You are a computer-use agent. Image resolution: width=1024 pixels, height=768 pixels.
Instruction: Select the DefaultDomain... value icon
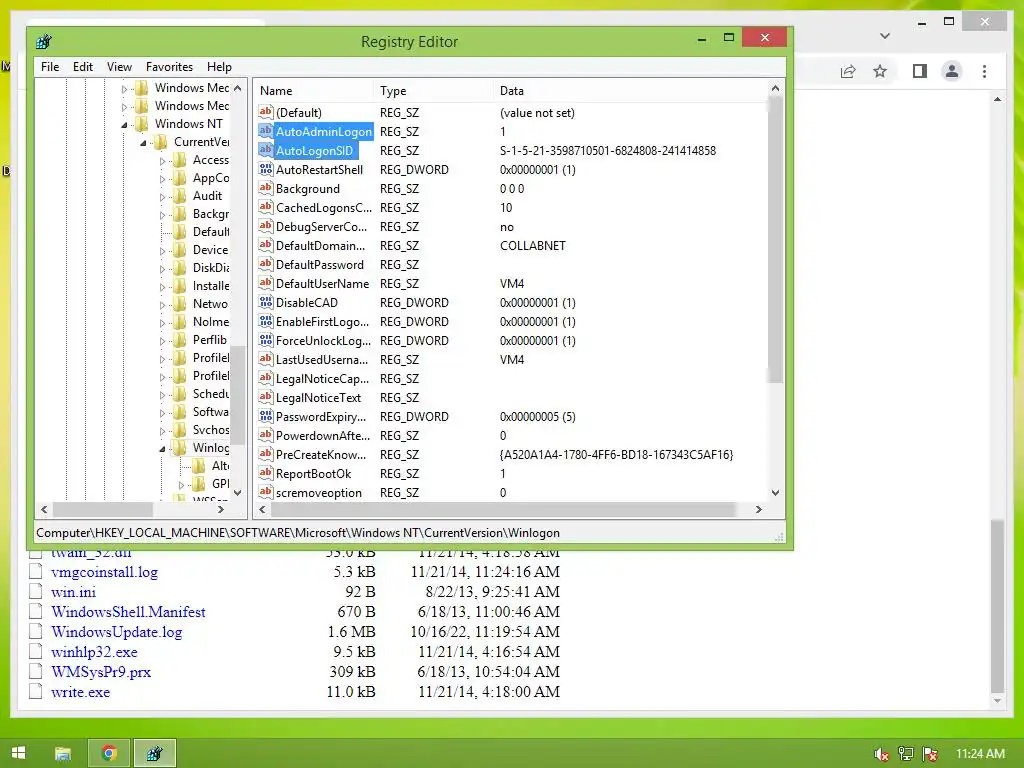tap(265, 245)
